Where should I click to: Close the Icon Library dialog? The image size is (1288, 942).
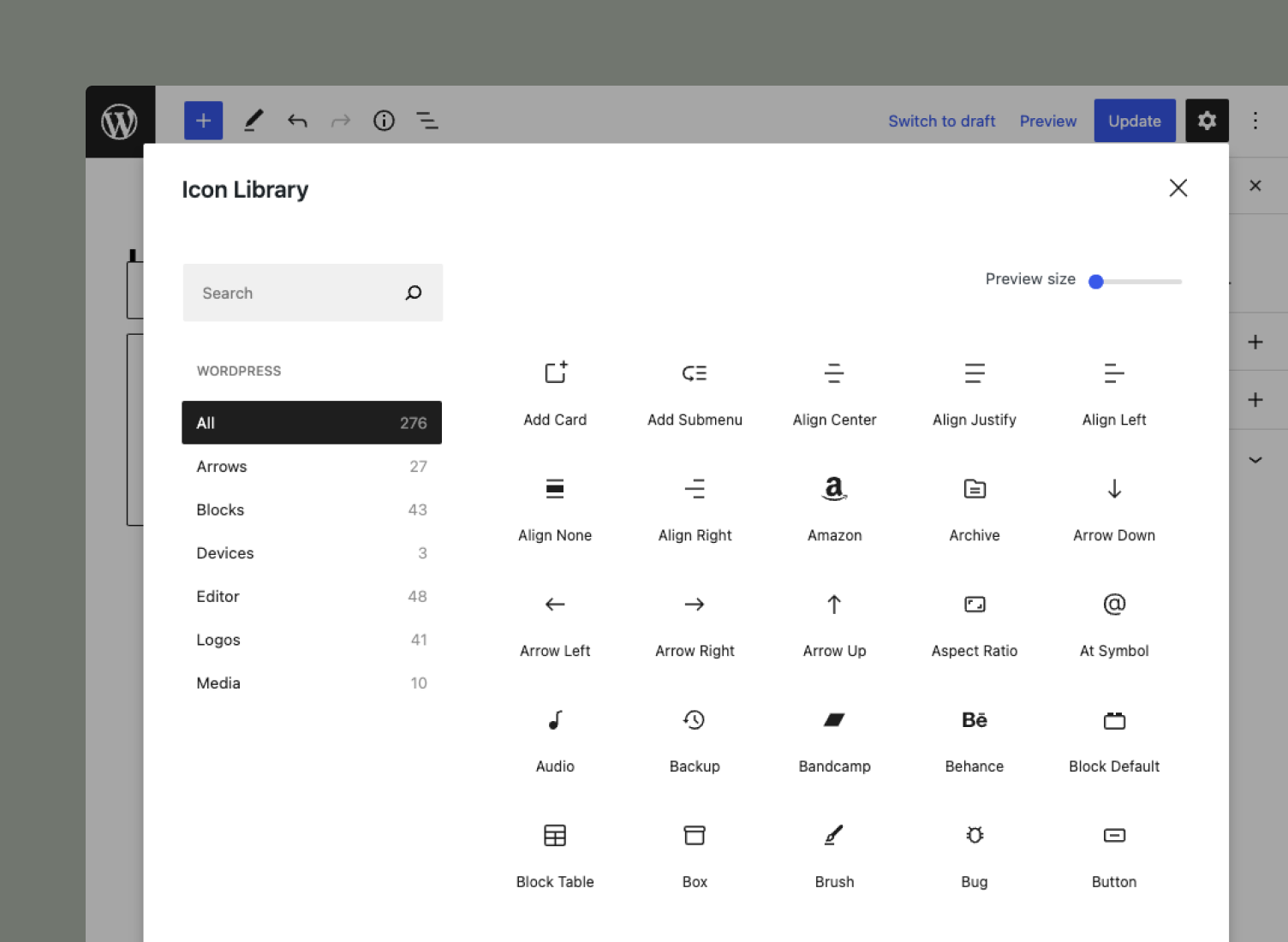[x=1178, y=188]
